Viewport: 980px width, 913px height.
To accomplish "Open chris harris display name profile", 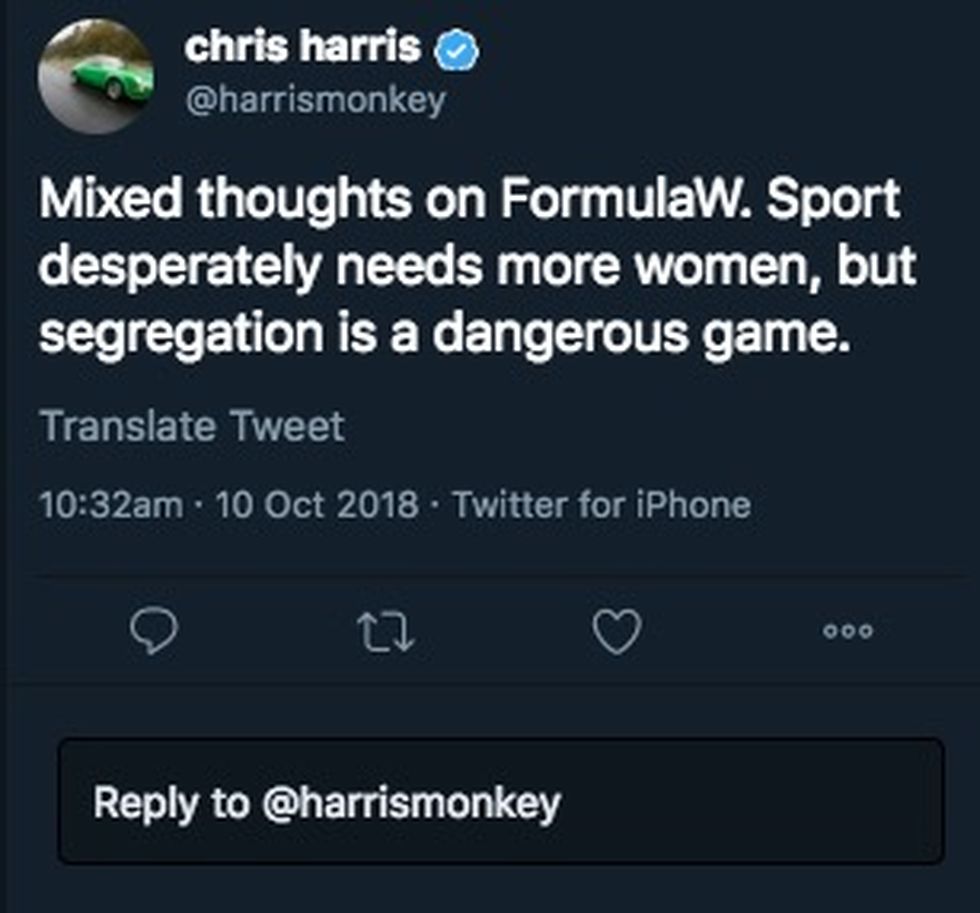I will click(302, 46).
